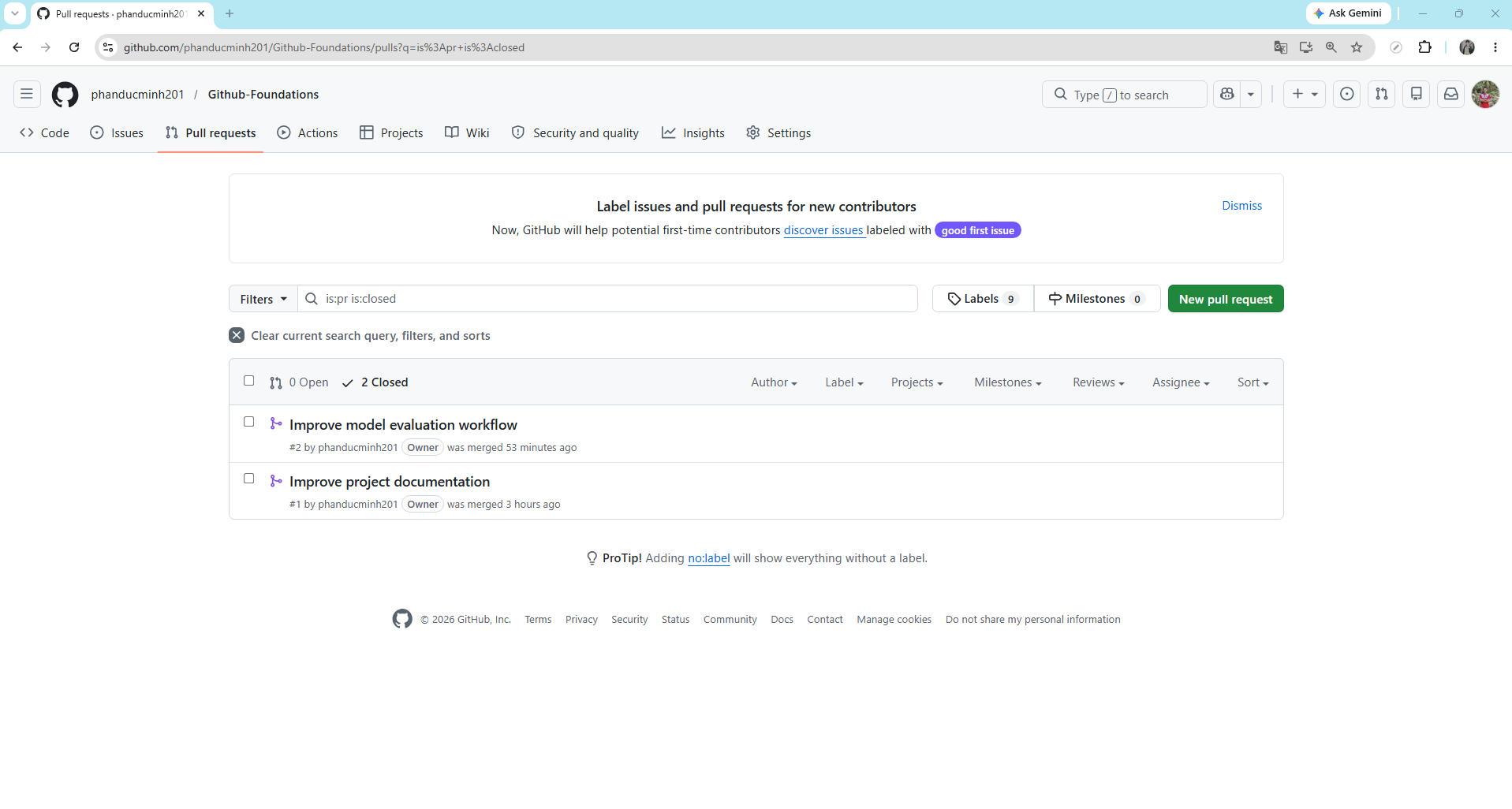Open Manage cookies footer link

pyautogui.click(x=894, y=620)
